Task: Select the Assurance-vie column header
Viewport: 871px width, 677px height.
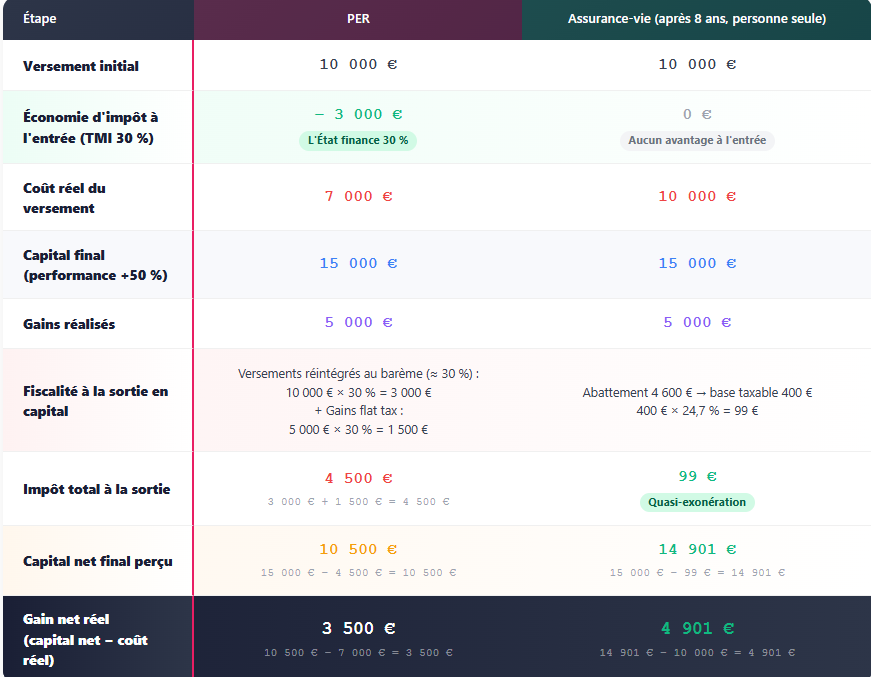Action: coord(696,19)
